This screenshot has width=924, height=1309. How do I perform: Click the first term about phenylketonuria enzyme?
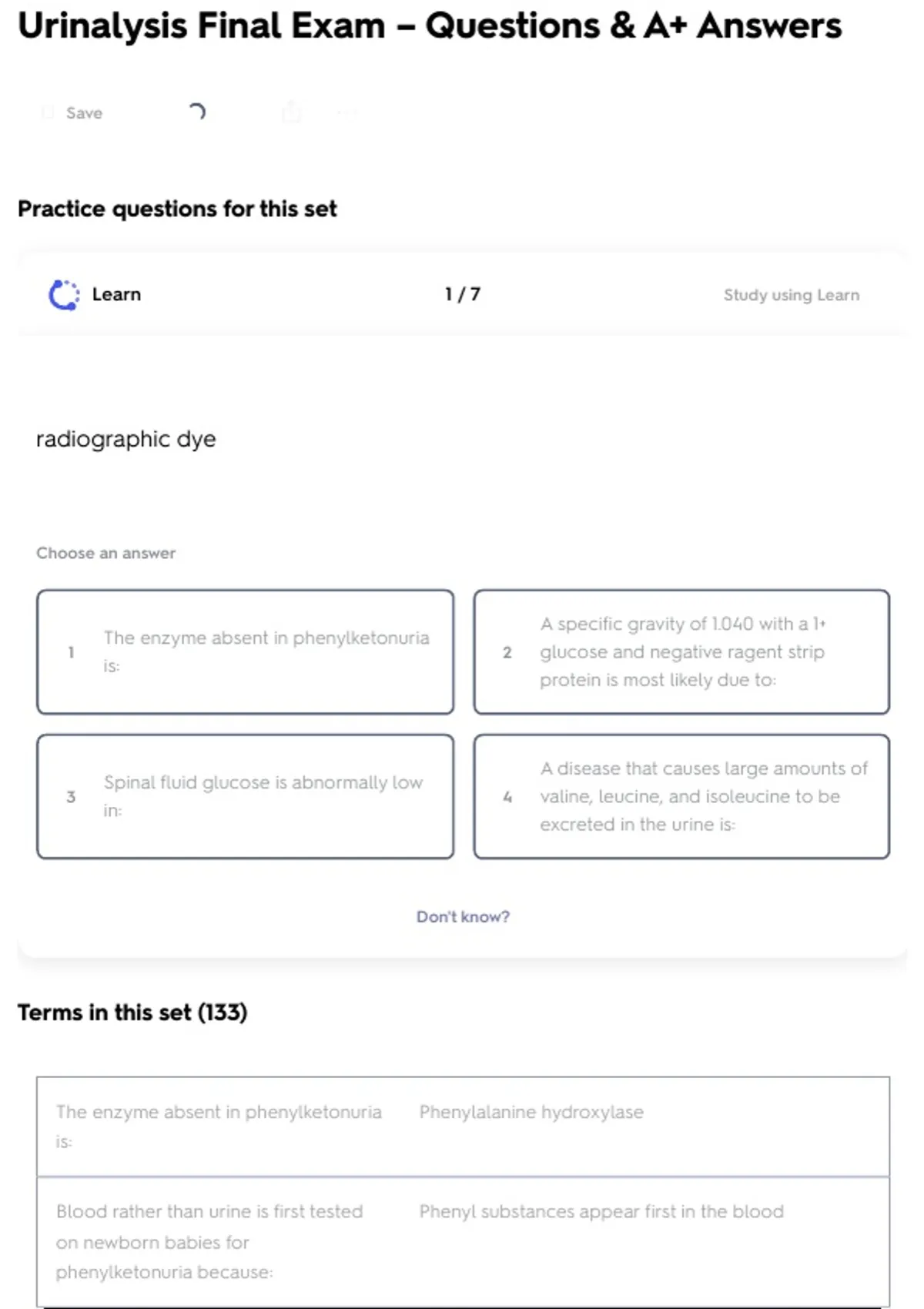point(219,1126)
